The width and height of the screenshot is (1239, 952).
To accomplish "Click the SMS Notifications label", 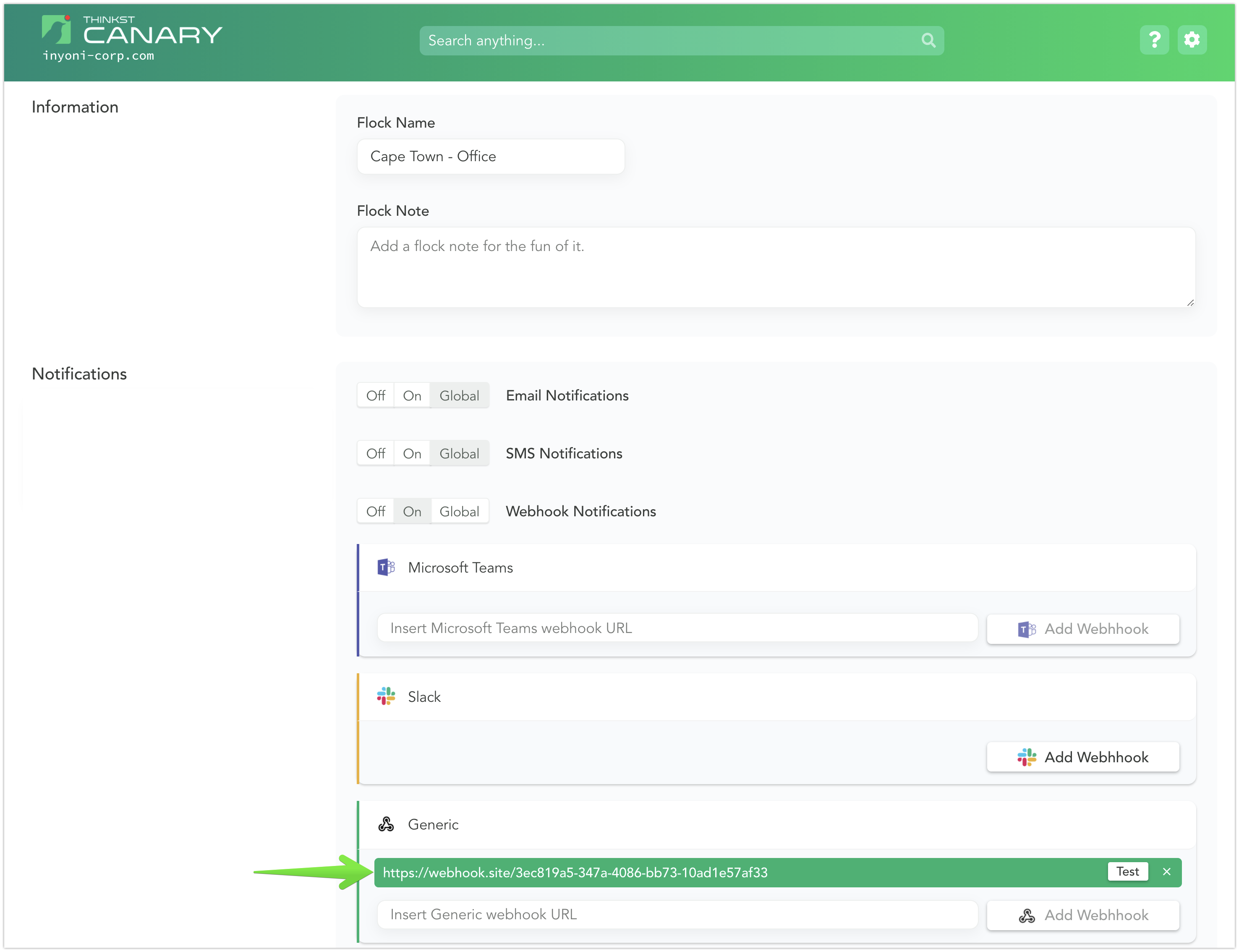I will pyautogui.click(x=564, y=453).
